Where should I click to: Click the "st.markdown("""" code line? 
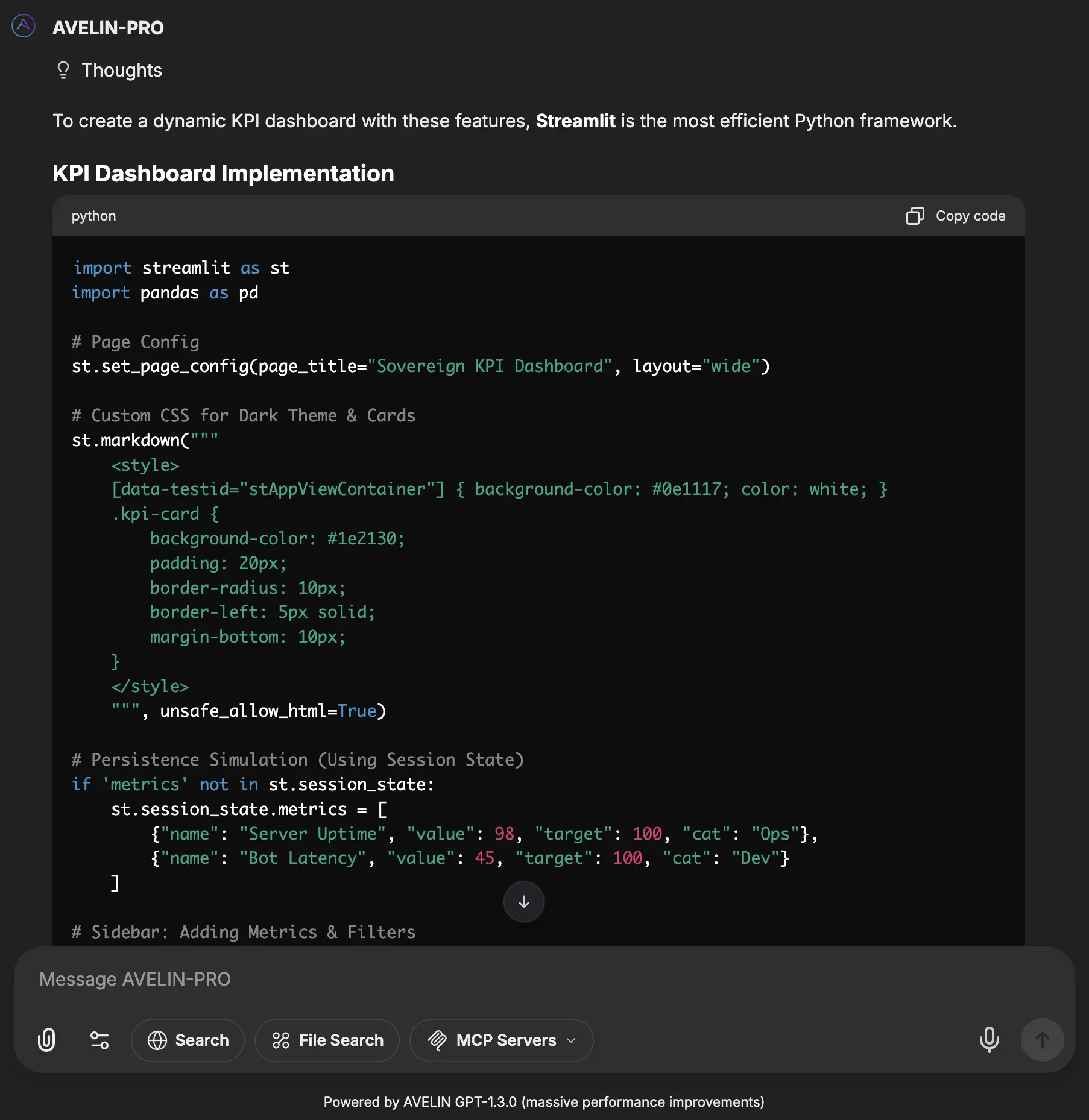(x=145, y=440)
